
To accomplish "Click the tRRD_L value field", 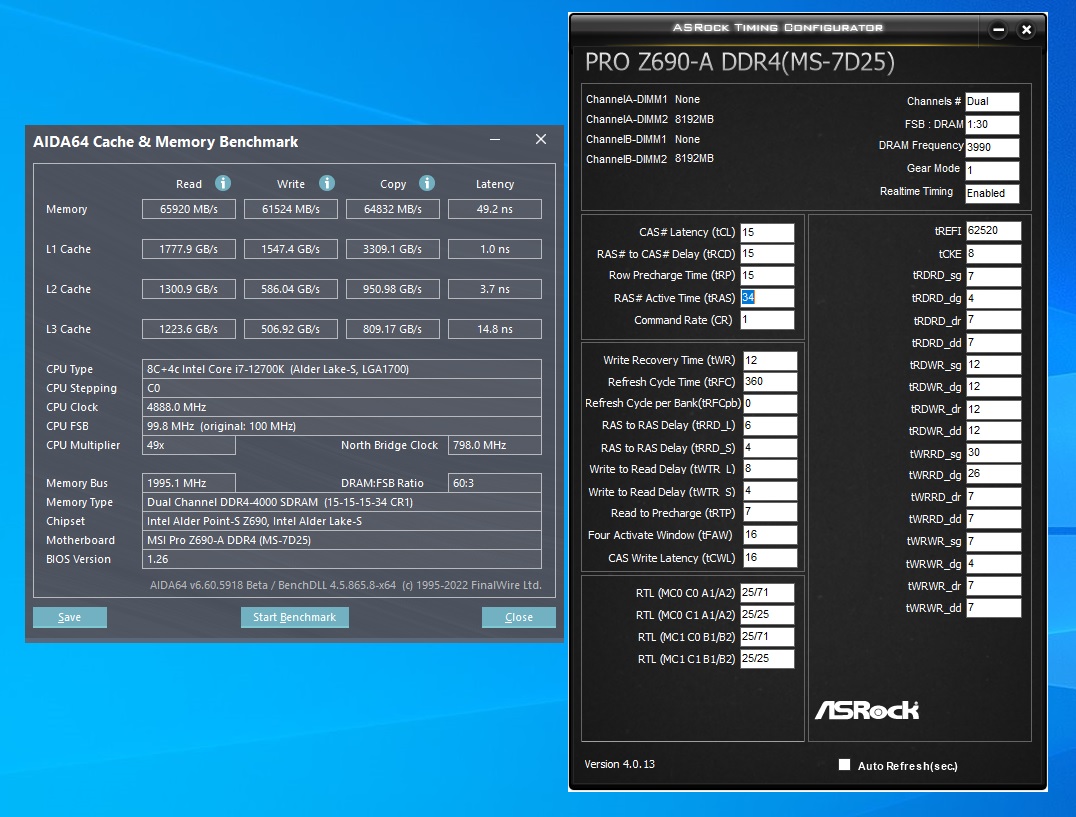I will [770, 425].
